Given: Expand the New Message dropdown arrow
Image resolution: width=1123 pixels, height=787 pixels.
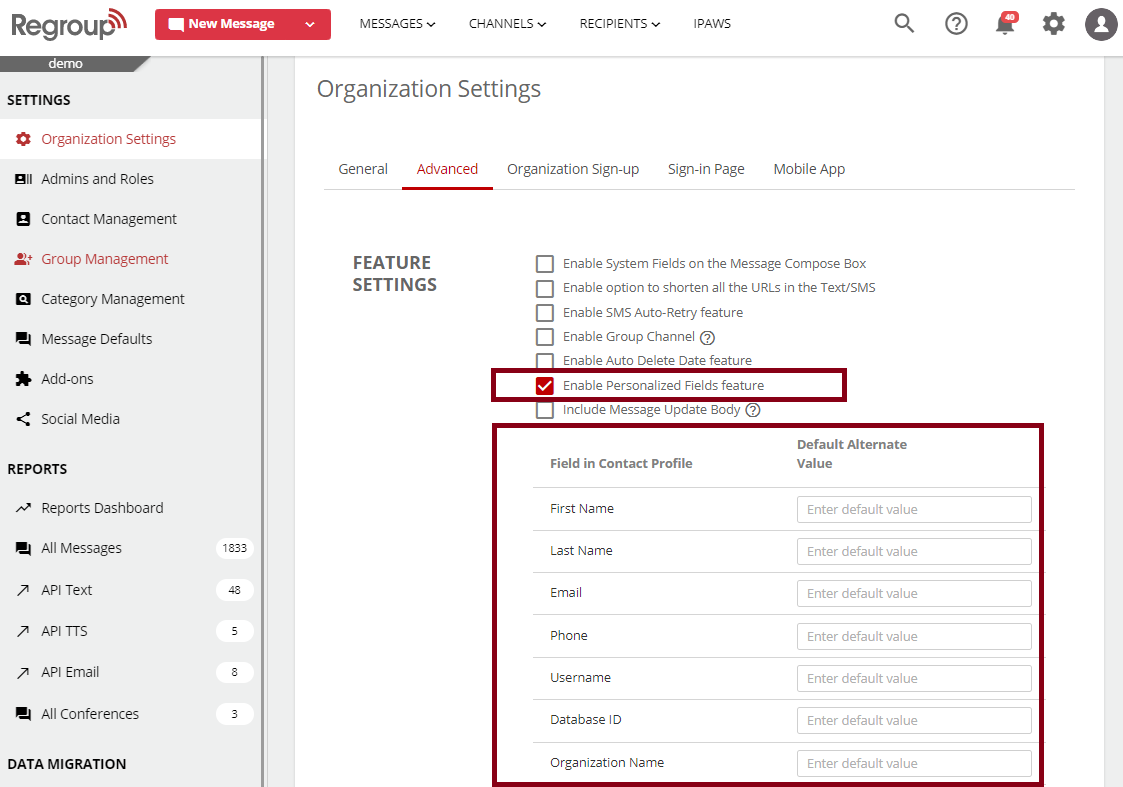Looking at the screenshot, I should 310,24.
